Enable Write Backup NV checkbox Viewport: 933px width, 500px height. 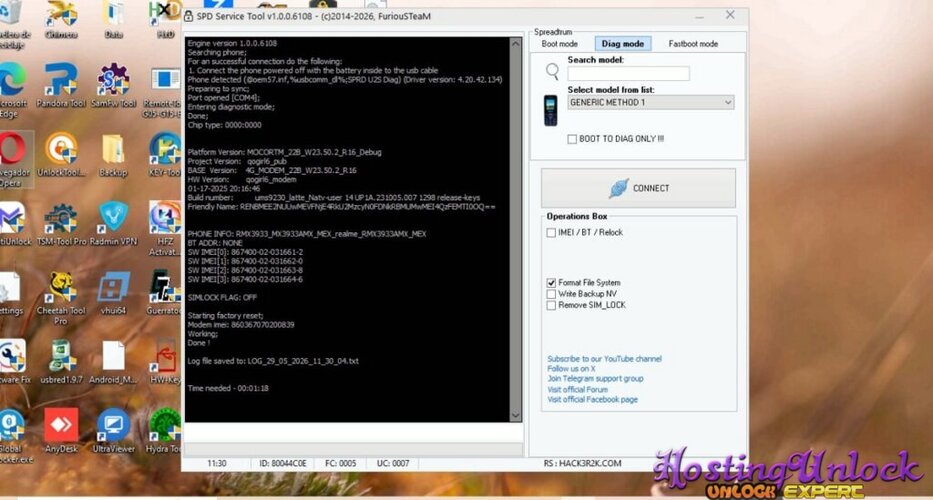point(551,294)
